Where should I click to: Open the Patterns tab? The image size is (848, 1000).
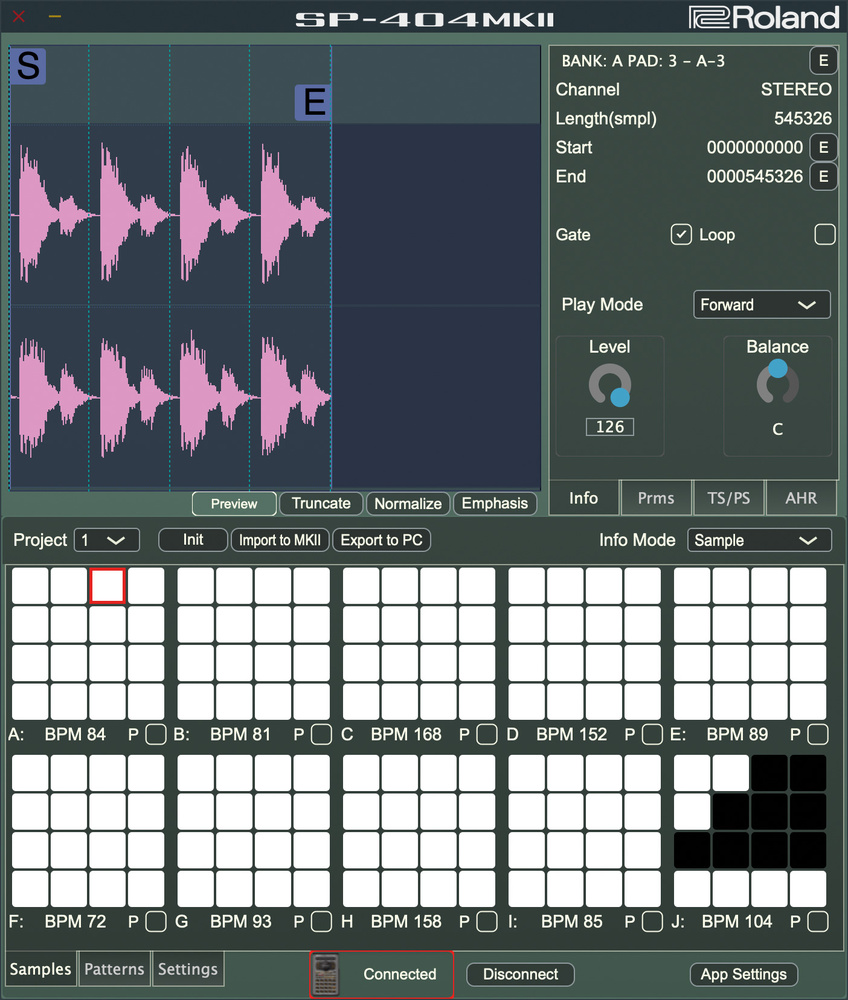[114, 969]
